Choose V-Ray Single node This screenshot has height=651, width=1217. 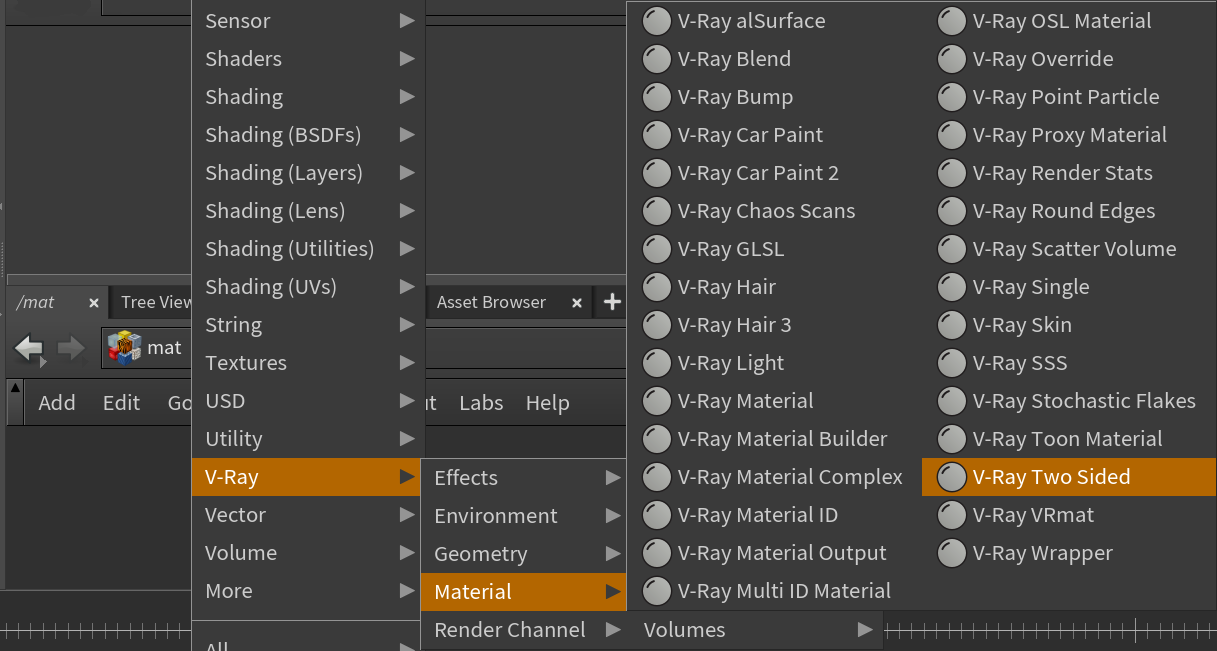[1069, 287]
